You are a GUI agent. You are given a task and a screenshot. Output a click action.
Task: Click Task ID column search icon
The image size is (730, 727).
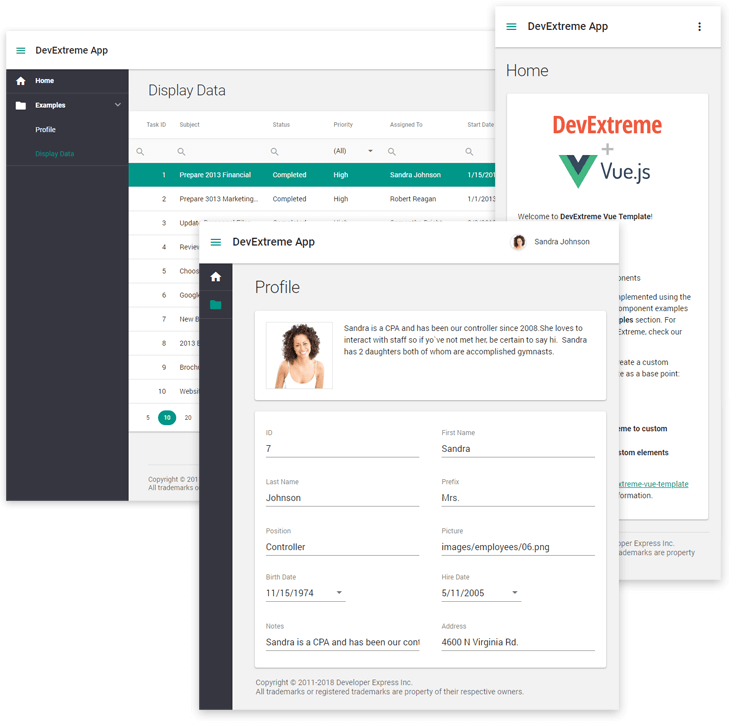pyautogui.click(x=140, y=152)
